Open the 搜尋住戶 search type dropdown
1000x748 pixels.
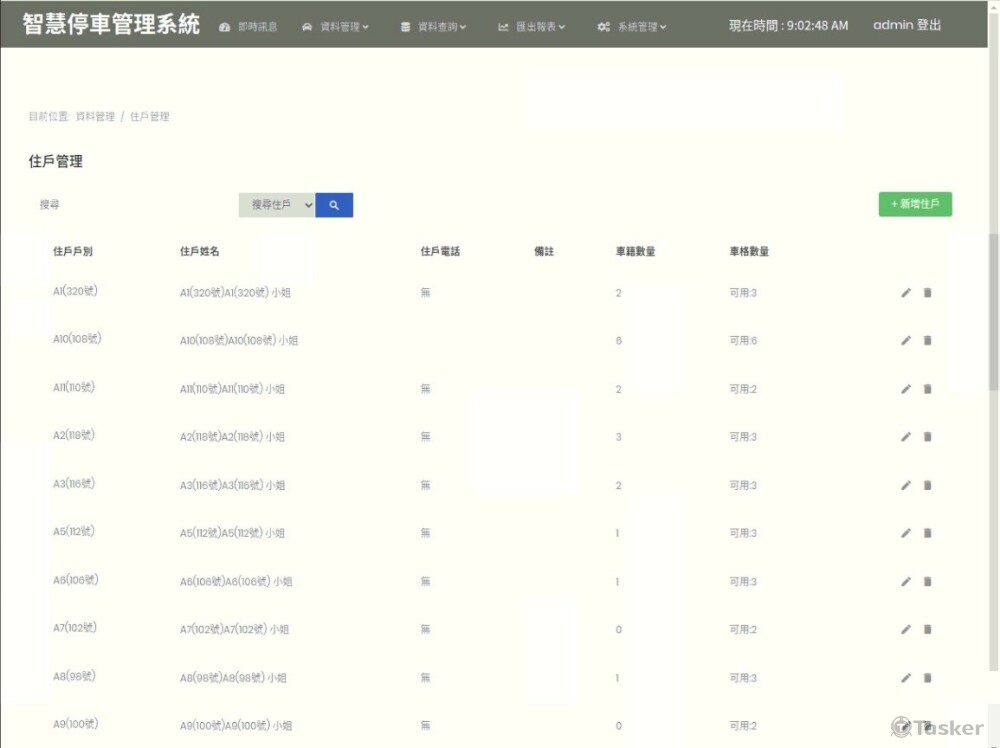pos(277,205)
